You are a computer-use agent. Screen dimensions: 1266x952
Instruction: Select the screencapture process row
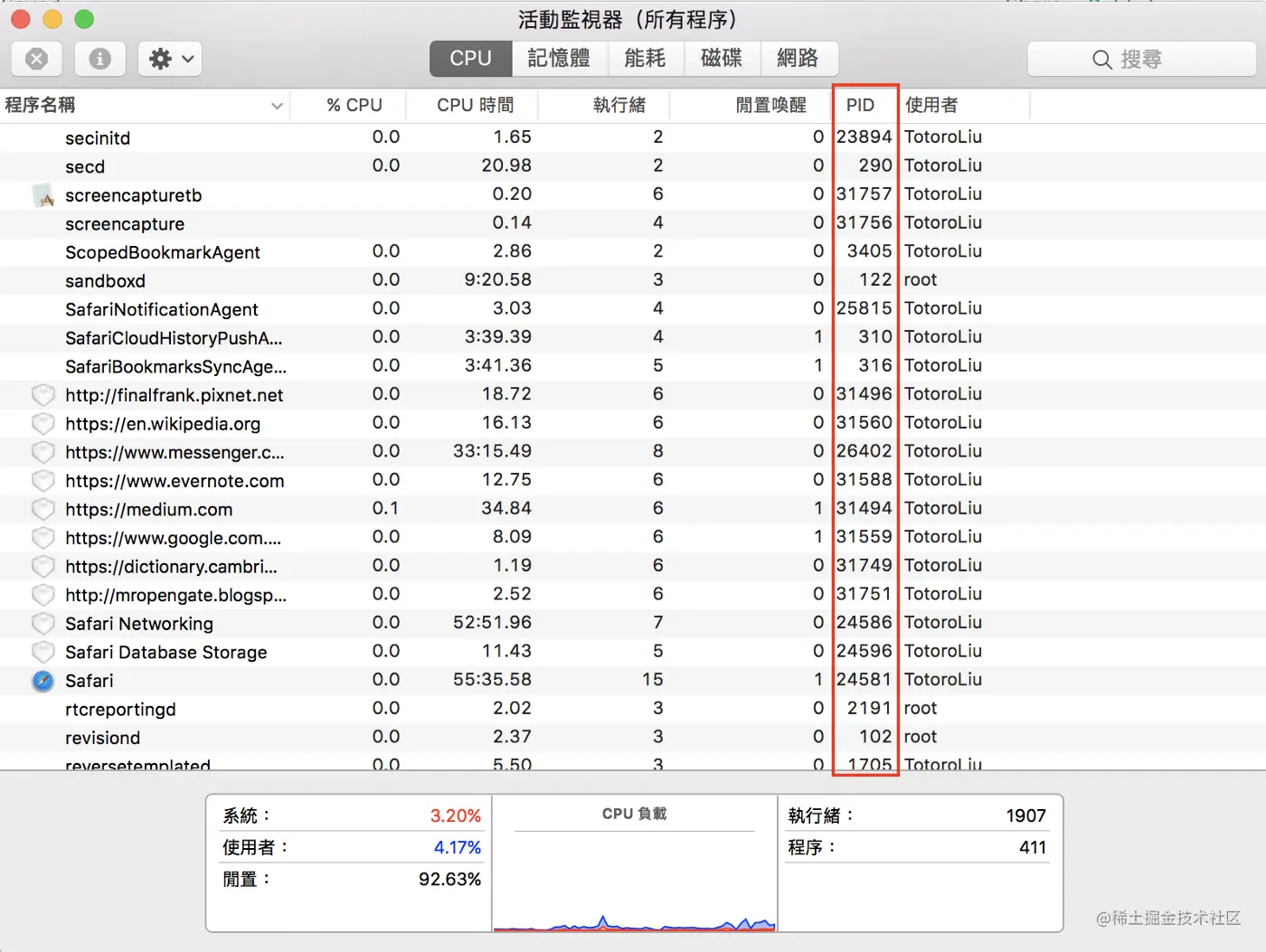point(633,223)
